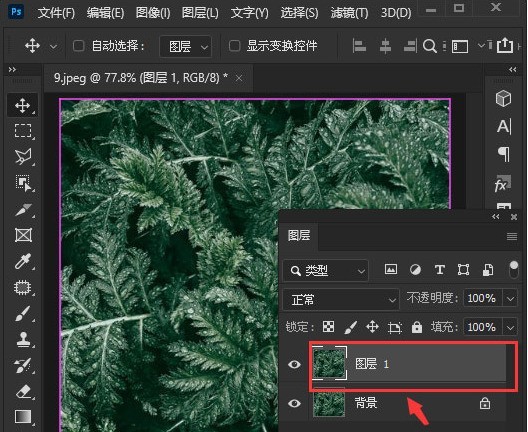Filter layers by pixel layer icon
528x432 pixels.
[391, 269]
